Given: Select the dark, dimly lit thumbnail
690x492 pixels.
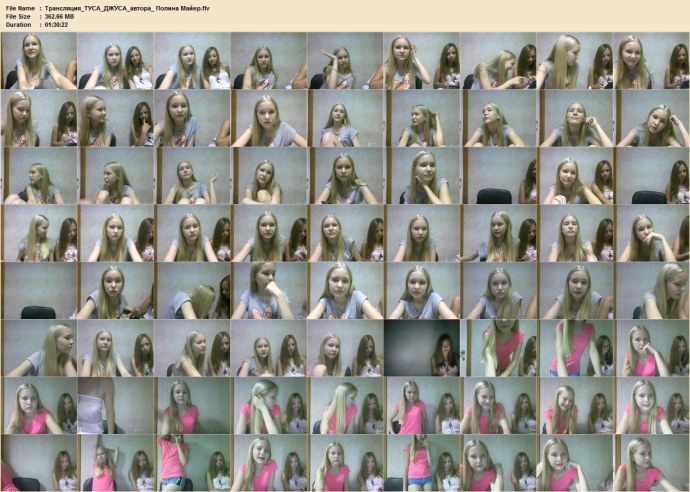Looking at the screenshot, I should click(421, 348).
